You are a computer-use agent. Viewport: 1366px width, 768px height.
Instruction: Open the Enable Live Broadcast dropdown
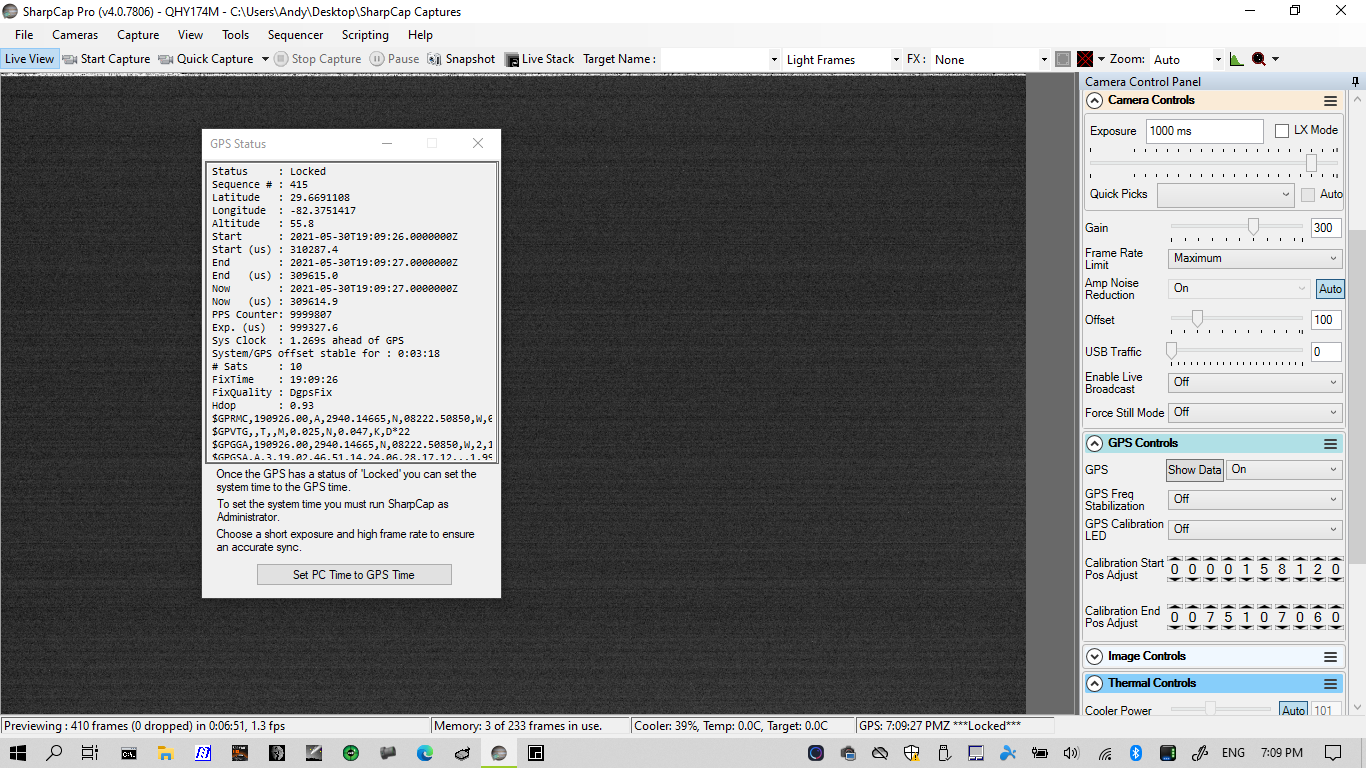pyautogui.click(x=1254, y=383)
